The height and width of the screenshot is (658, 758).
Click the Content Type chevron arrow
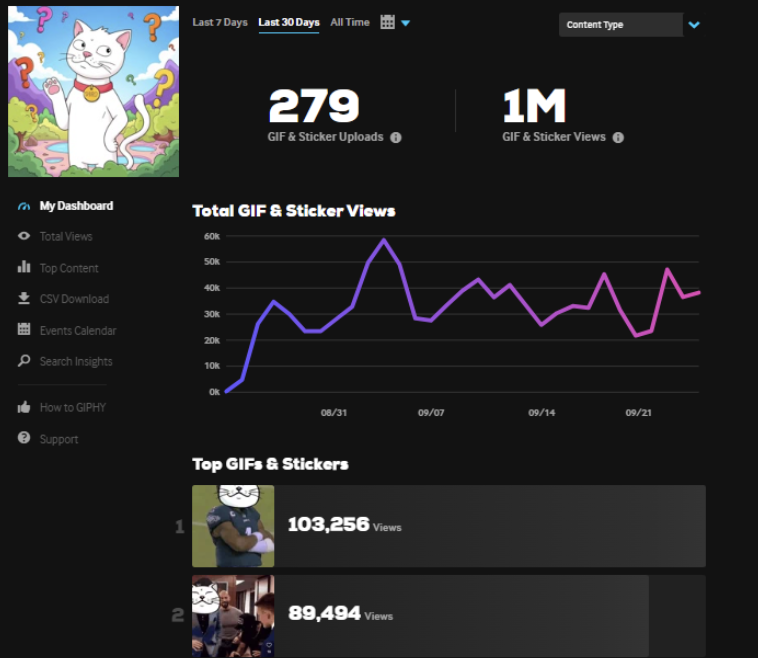[694, 25]
